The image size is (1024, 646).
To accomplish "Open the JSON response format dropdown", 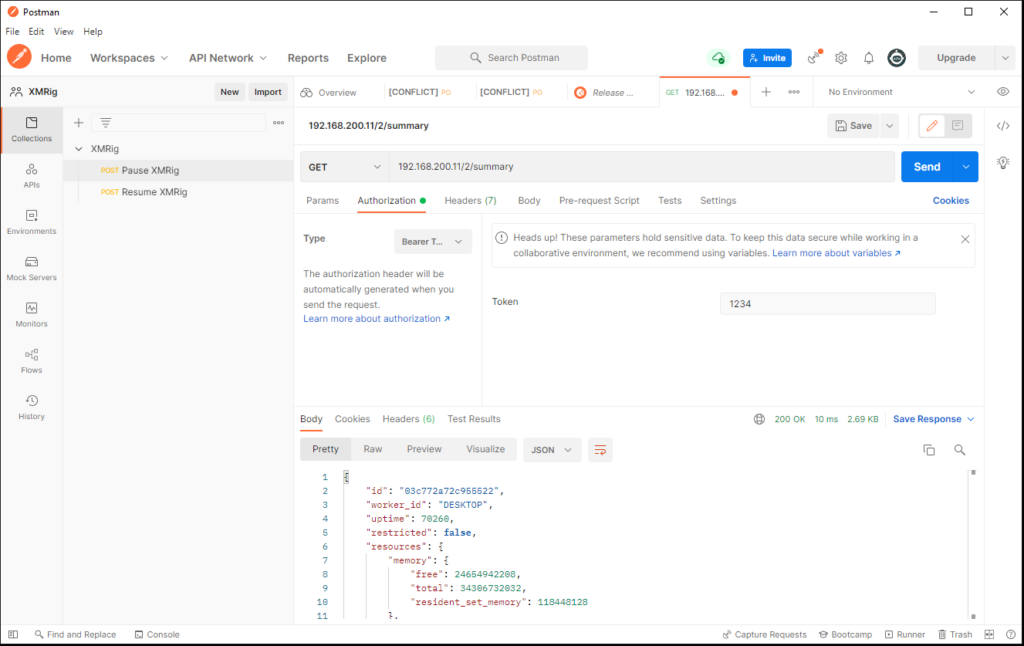I will (551, 450).
